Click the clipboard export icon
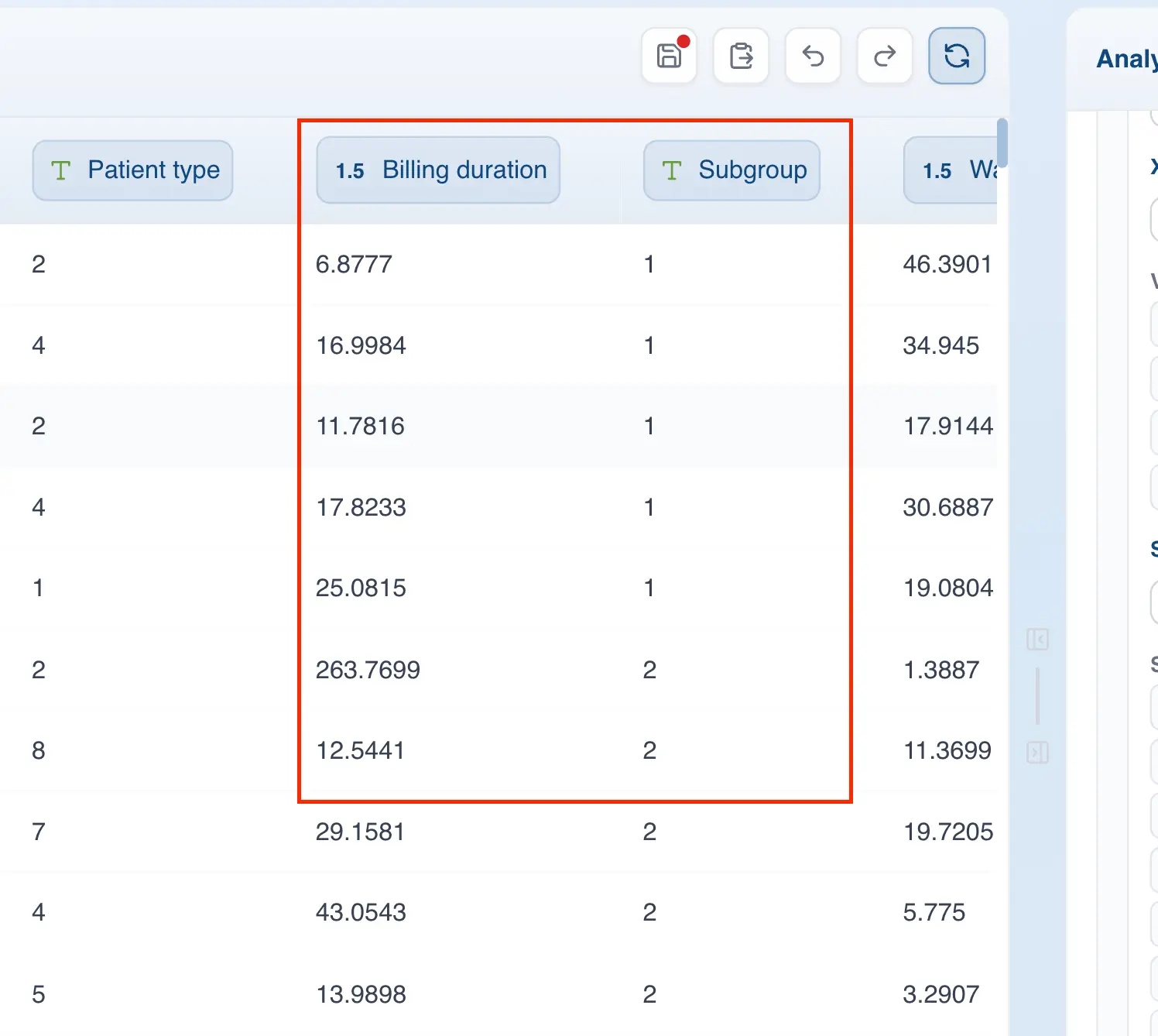The width and height of the screenshot is (1158, 1036). (x=741, y=56)
